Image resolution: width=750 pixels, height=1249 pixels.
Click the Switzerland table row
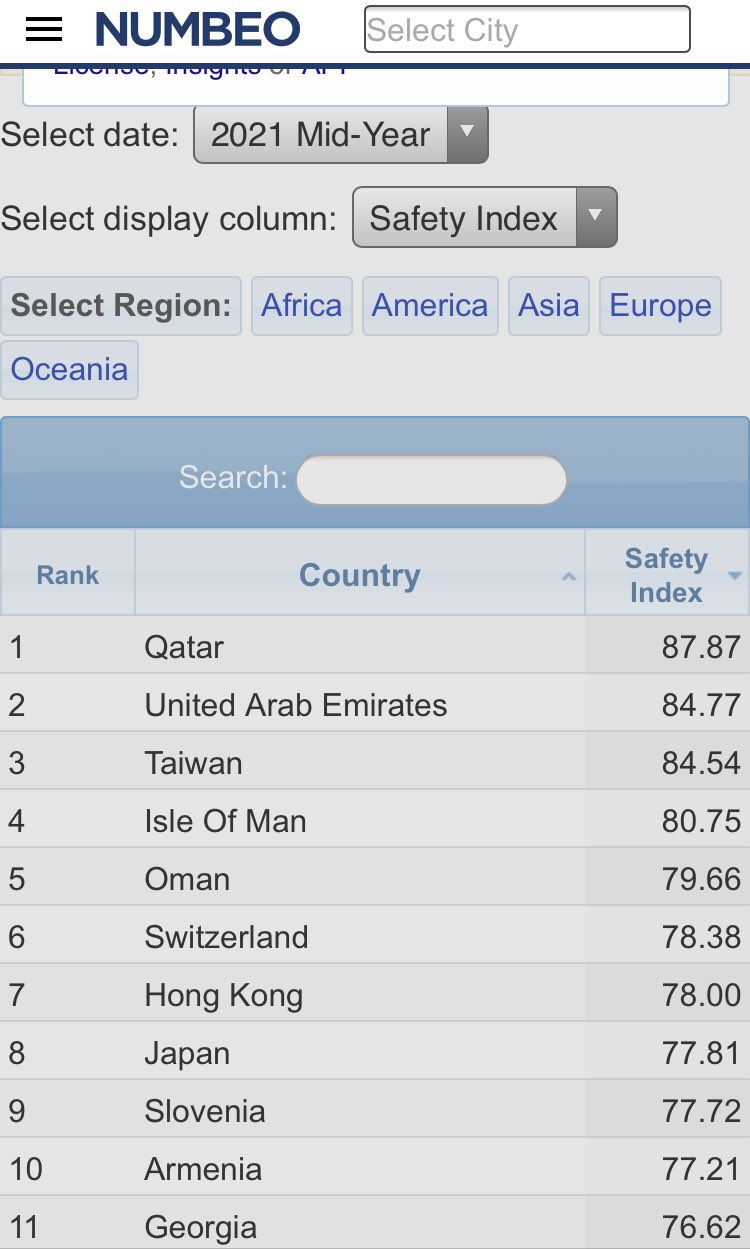[x=375, y=936]
